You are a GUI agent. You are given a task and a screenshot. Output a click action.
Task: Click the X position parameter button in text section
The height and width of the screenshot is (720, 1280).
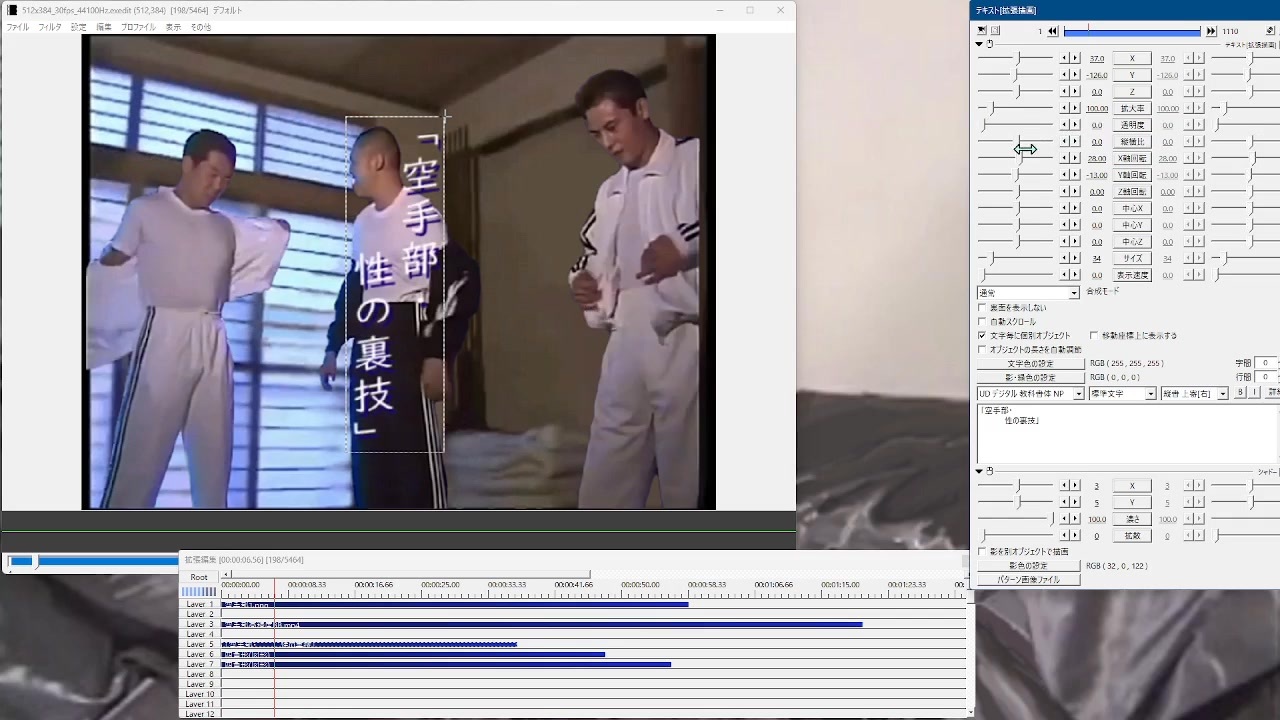(1132, 59)
